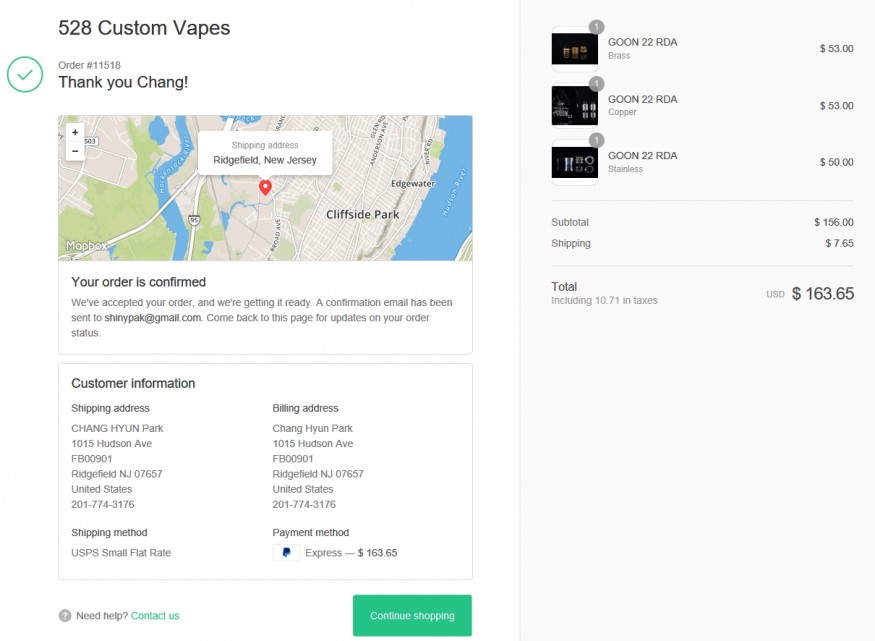The image size is (875, 641).
Task: Click the shipping address map popup
Action: [265, 153]
